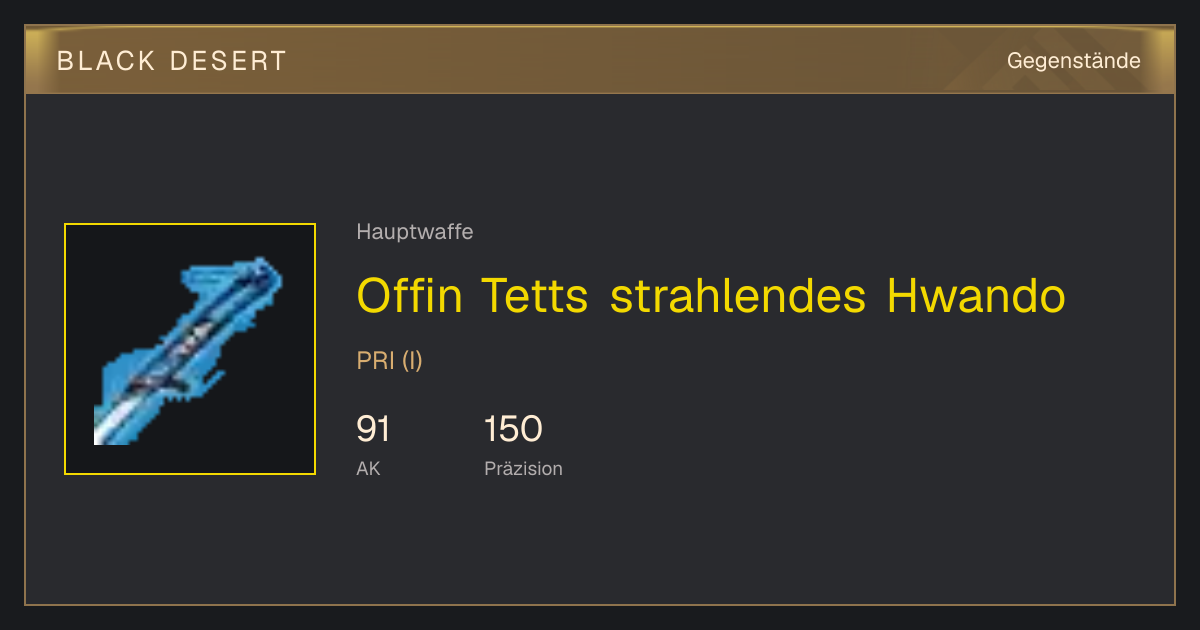1200x630 pixels.
Task: Click the 91 attack value
Action: [373, 429]
